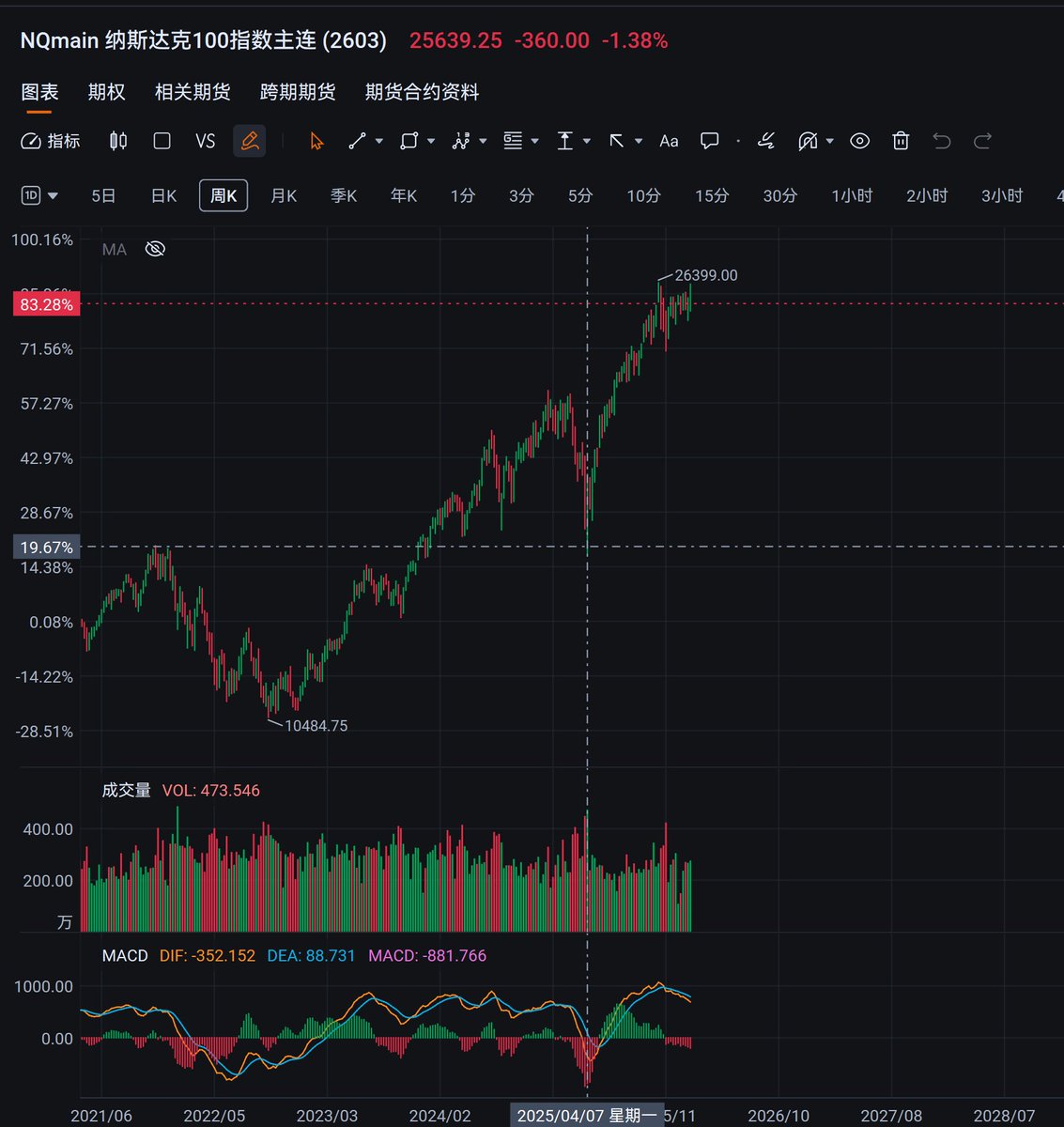Image resolution: width=1064 pixels, height=1127 pixels.
Task: Select the 月K monthly interval
Action: [x=283, y=195]
